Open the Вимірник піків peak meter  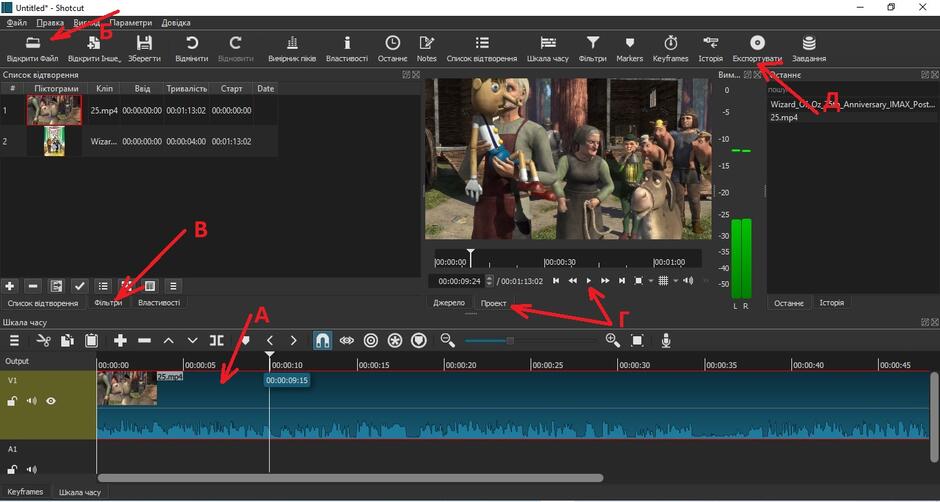(292, 49)
